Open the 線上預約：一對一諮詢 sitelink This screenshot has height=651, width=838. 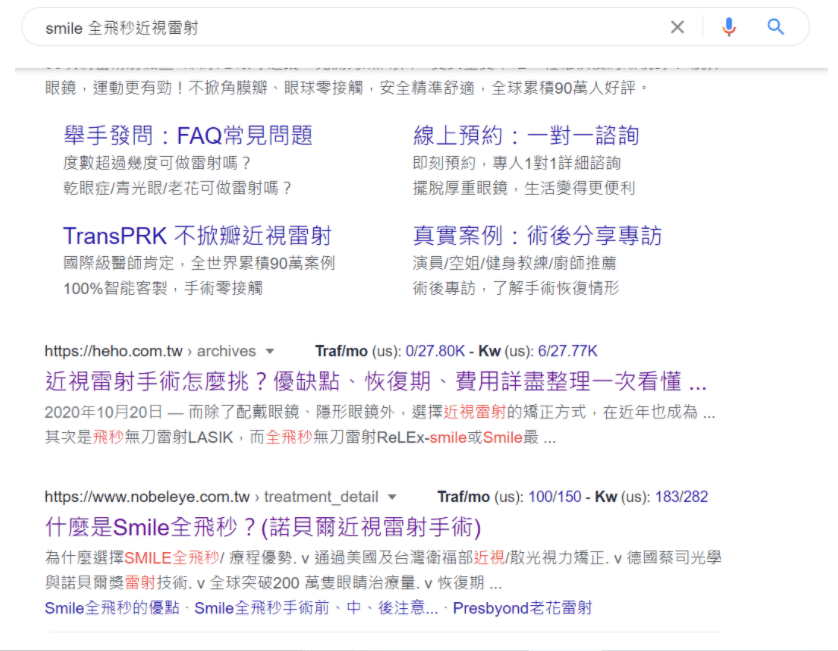tap(526, 135)
